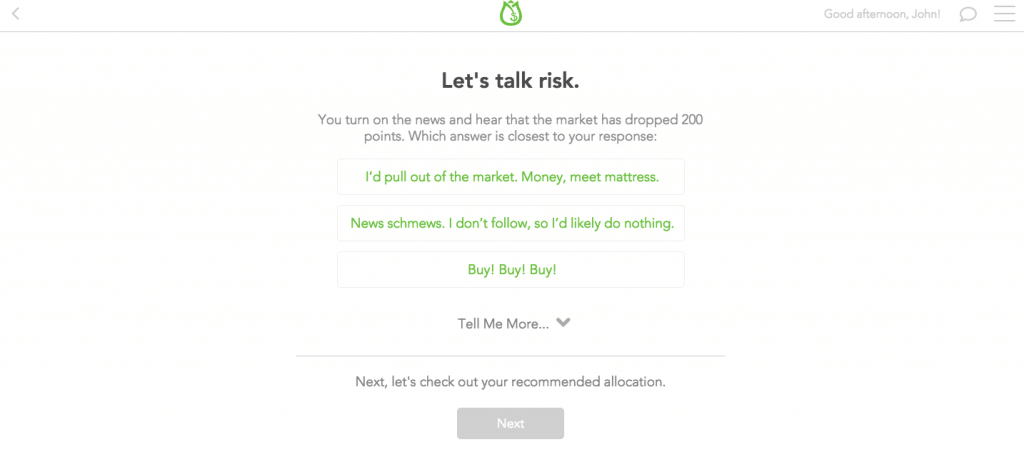Click the green tulip dollar logo
This screenshot has height=462, width=1024.
tap(511, 14)
